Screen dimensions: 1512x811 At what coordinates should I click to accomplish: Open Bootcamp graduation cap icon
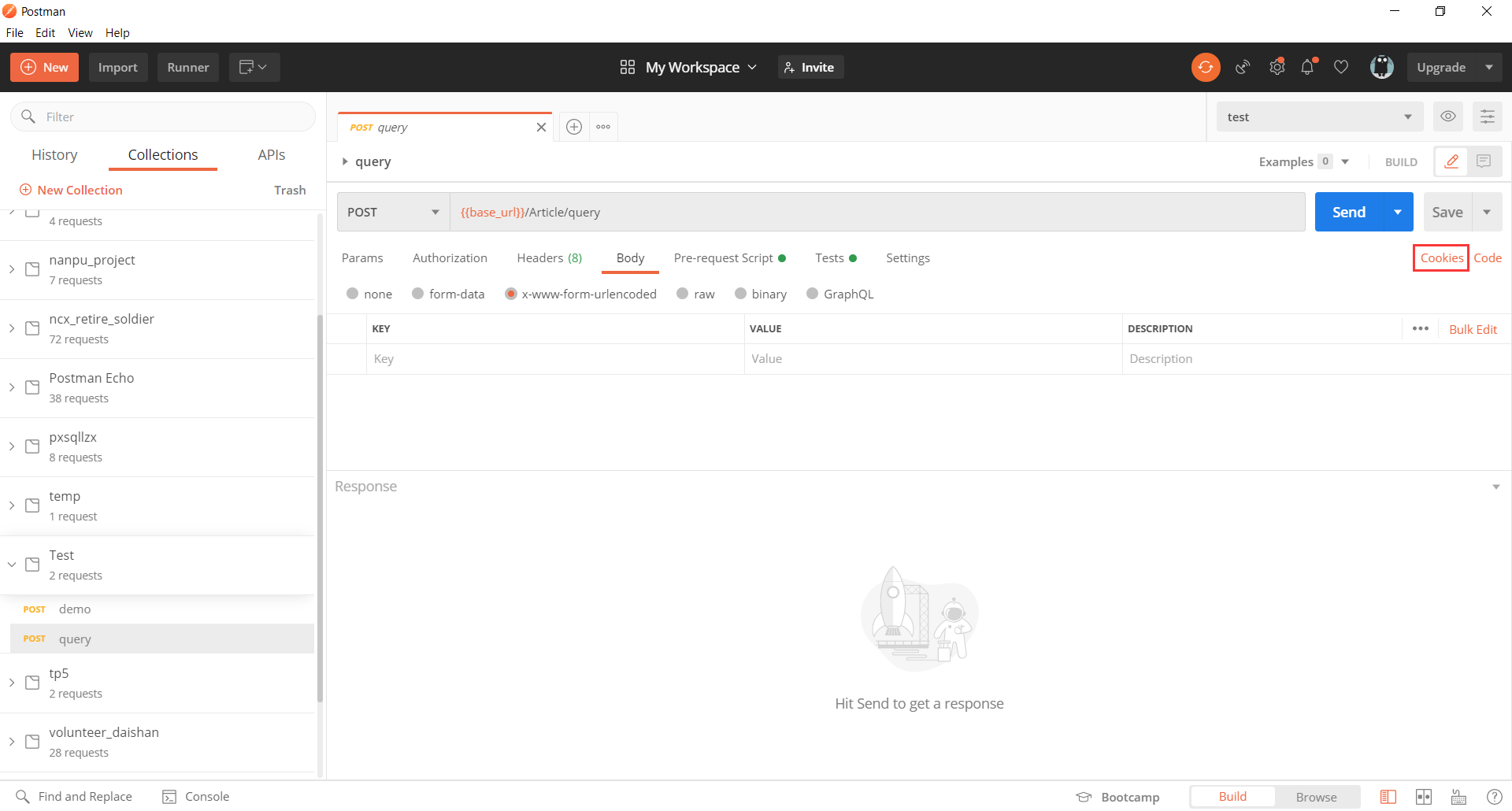click(1084, 797)
